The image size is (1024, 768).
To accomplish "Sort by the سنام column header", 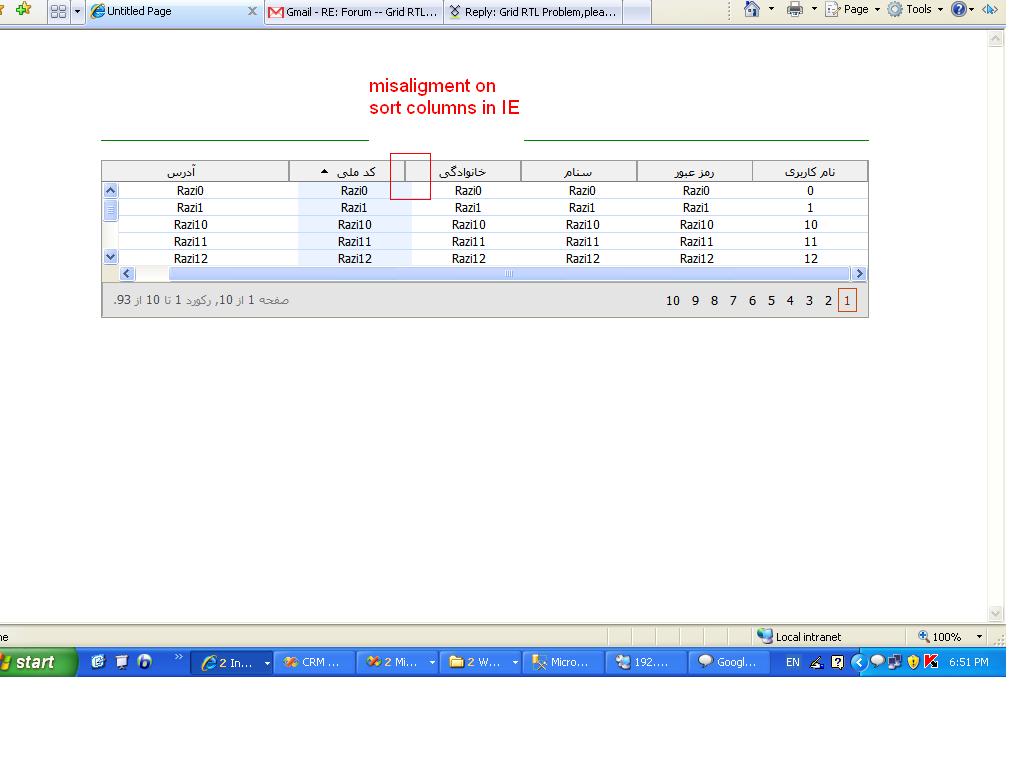I will [579, 172].
